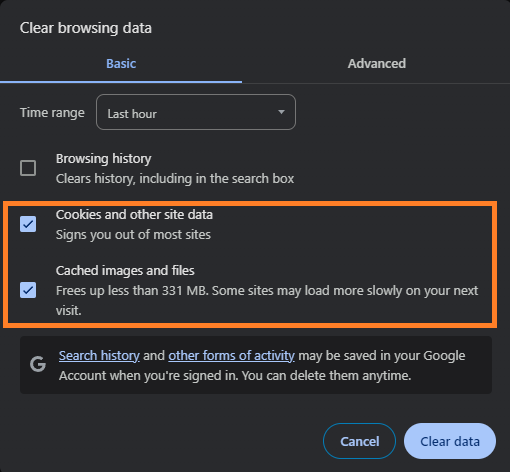Tick the Browsing history checkbox
This screenshot has height=472, width=510.
pyautogui.click(x=28, y=168)
